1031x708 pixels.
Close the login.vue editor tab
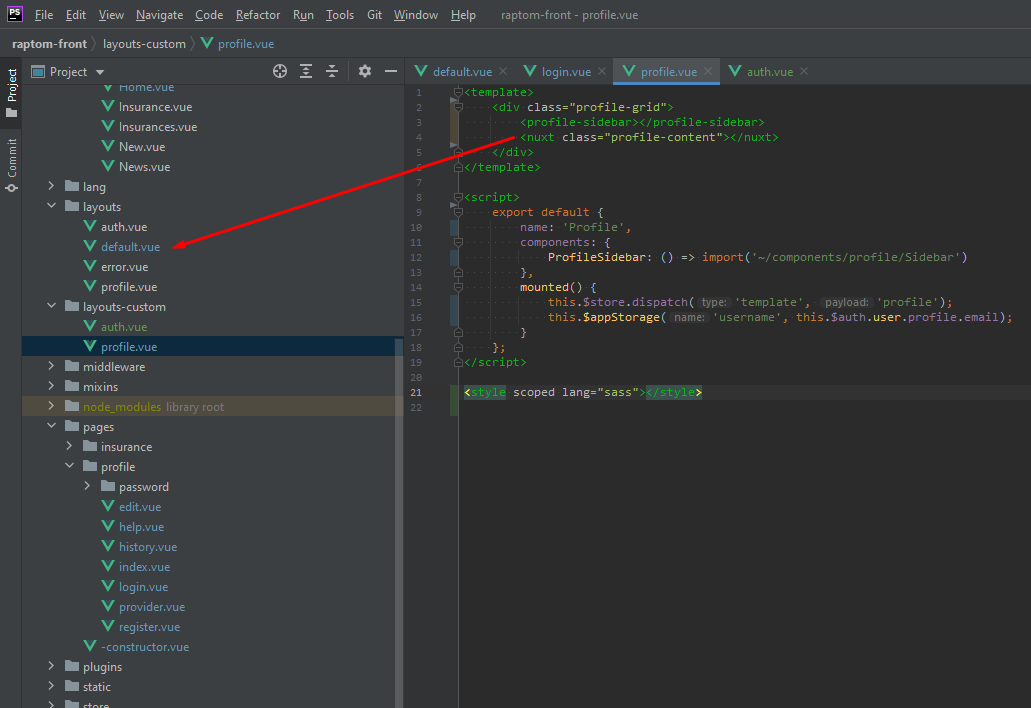point(602,71)
